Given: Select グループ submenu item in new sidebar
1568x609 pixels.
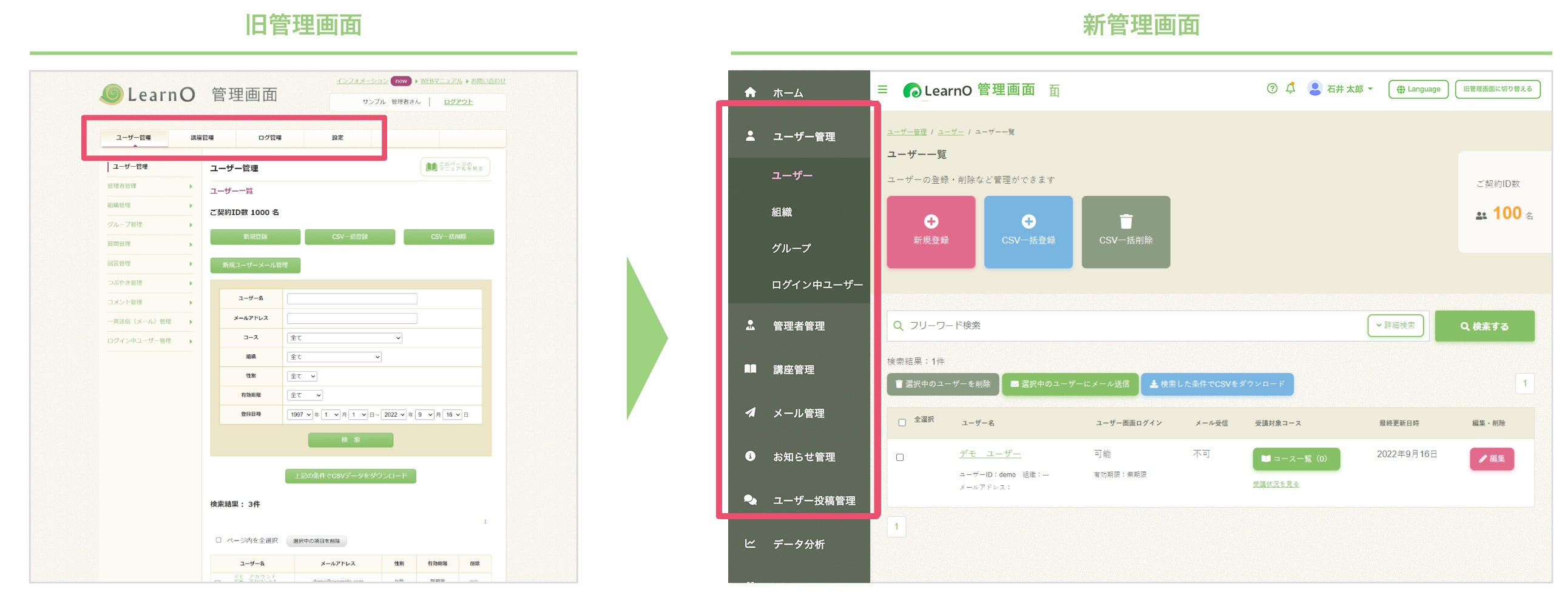Looking at the screenshot, I should tap(791, 248).
